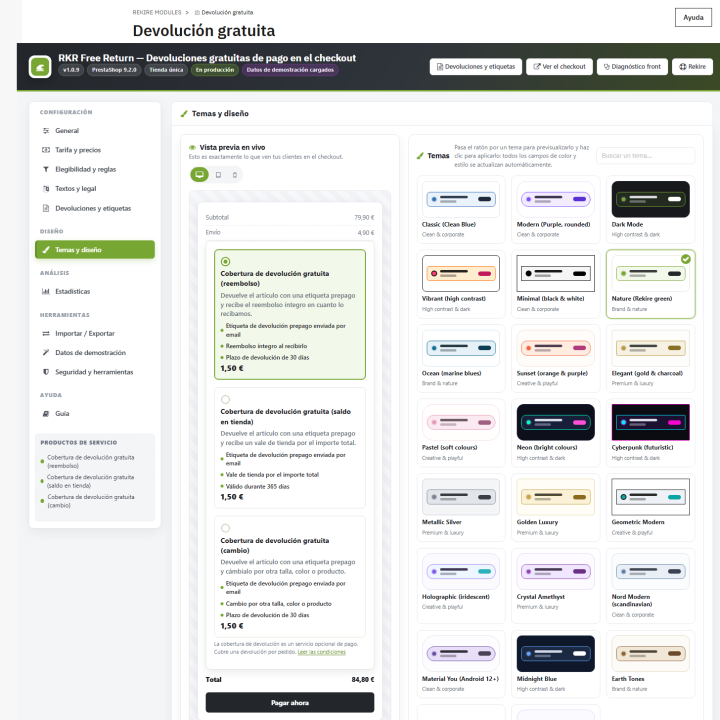Click Datos de demostración cargados badge
Image resolution: width=720 pixels, height=720 pixels.
pyautogui.click(x=290, y=70)
